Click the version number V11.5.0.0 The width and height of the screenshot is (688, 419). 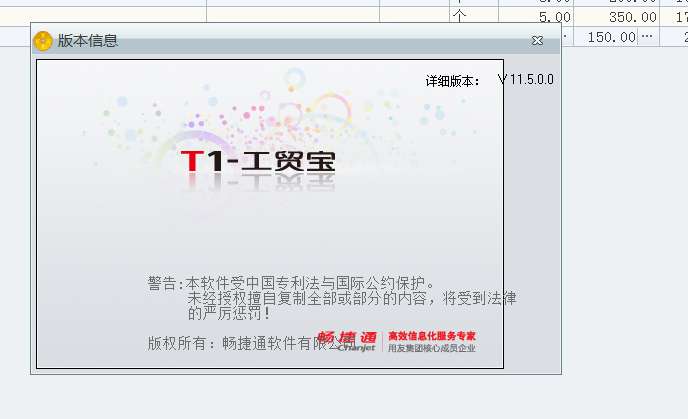pyautogui.click(x=526, y=80)
